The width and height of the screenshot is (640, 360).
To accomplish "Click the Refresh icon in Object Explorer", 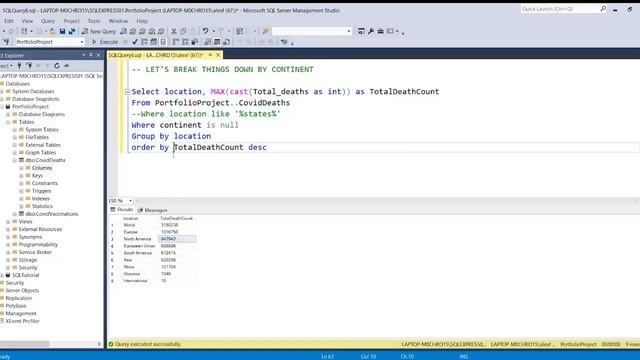I will 57,66.
